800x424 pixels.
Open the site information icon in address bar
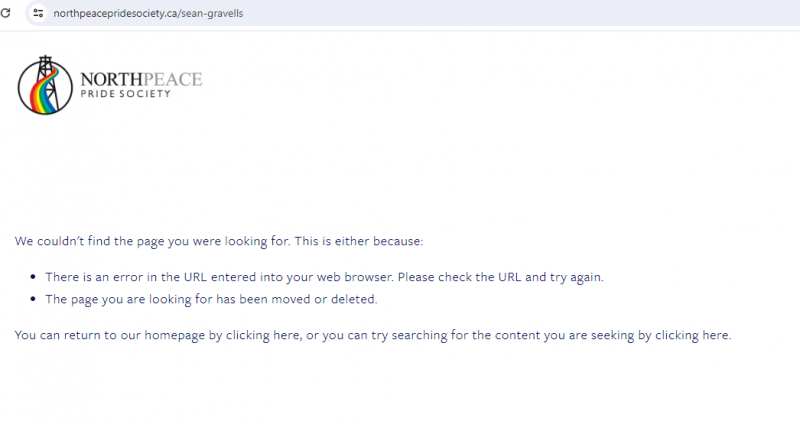pyautogui.click(x=38, y=13)
